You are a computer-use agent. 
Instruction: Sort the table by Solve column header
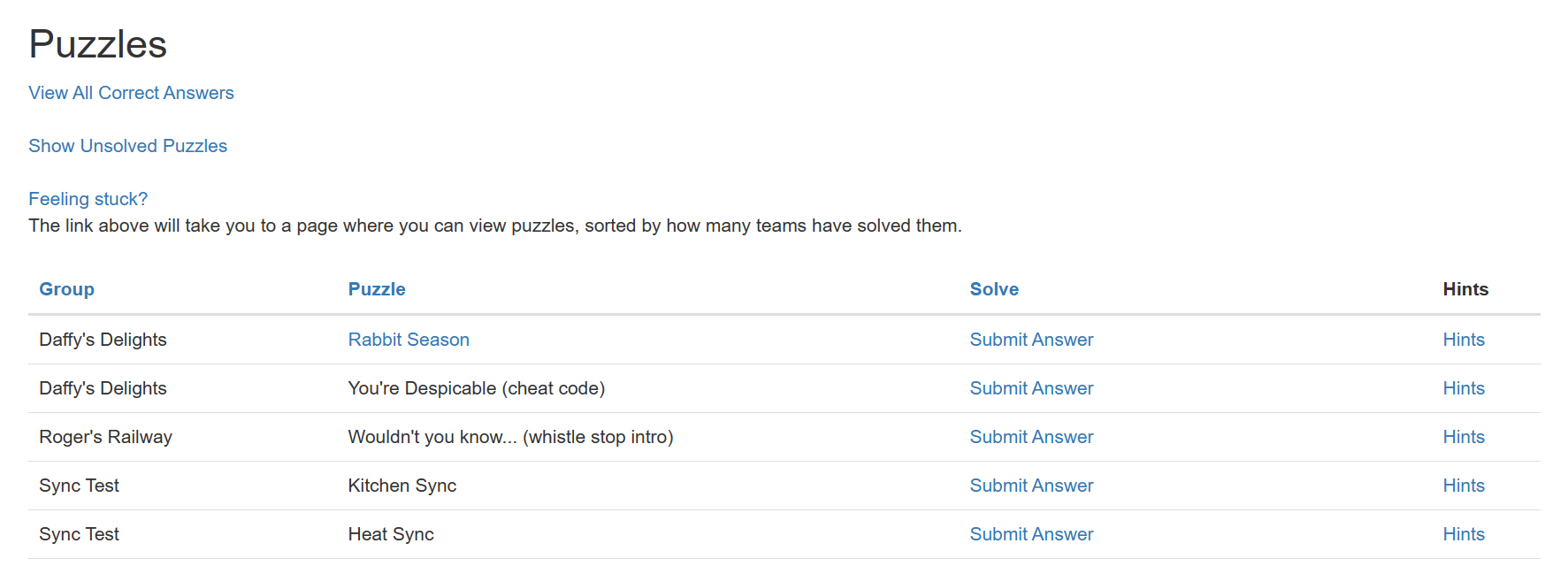[994, 289]
